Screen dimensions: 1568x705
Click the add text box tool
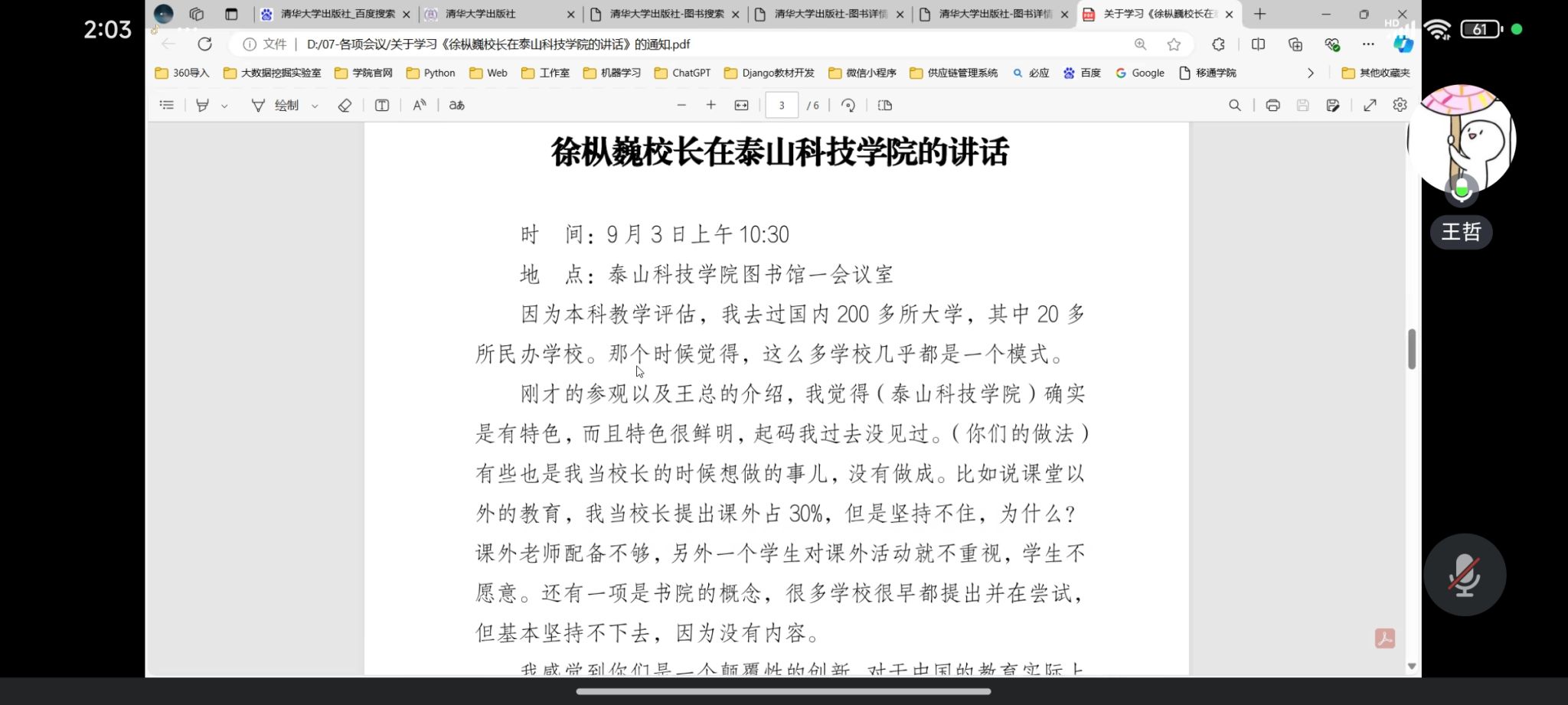tap(381, 106)
